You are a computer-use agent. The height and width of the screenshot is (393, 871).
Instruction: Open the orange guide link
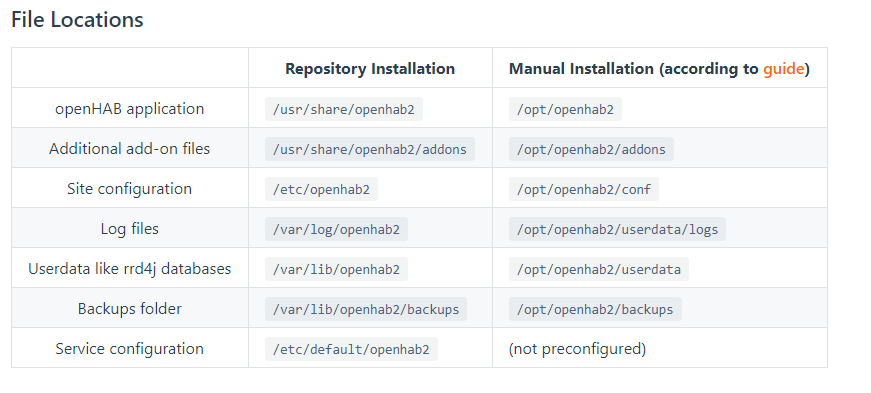tap(783, 69)
